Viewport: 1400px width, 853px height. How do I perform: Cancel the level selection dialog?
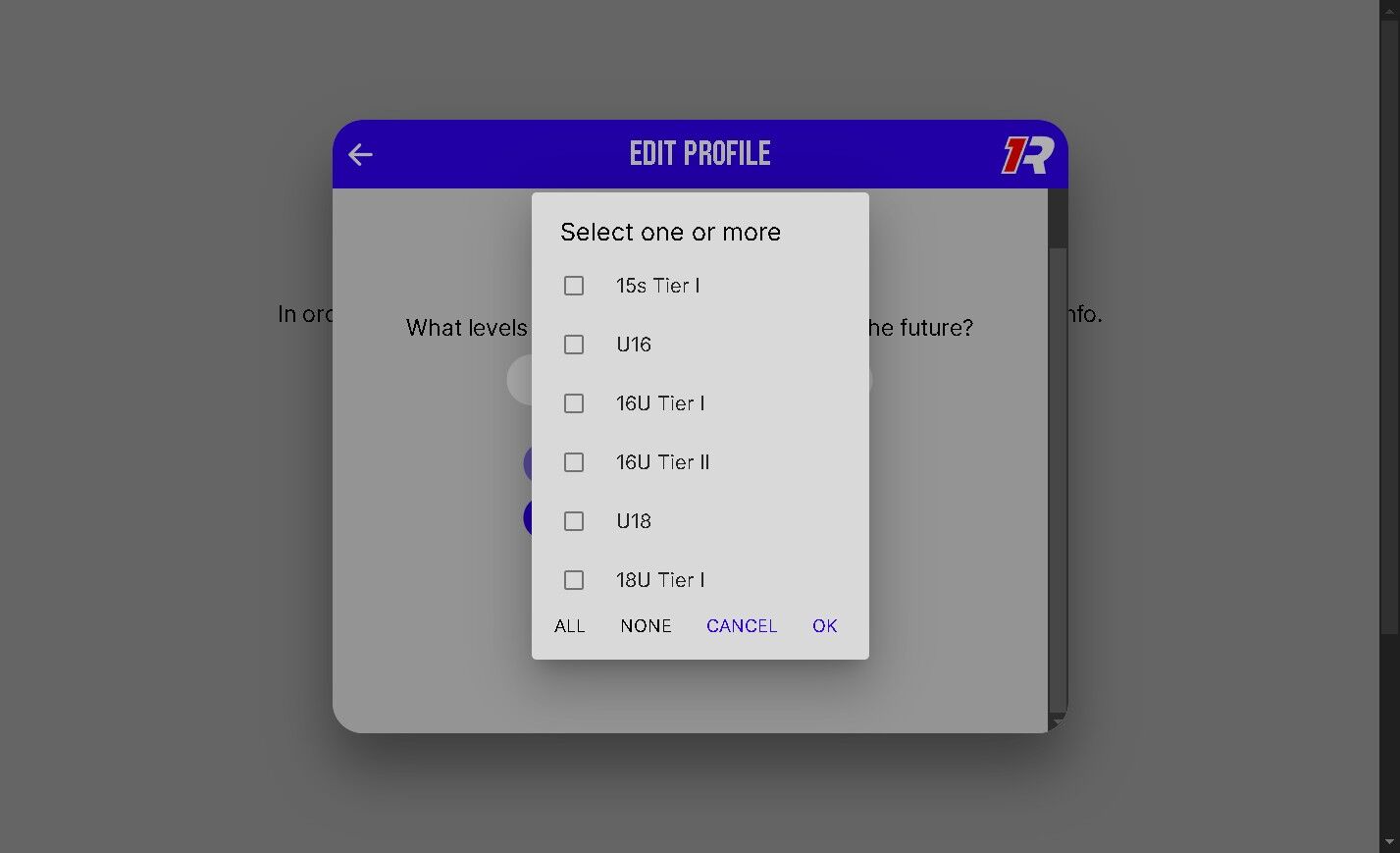point(742,626)
